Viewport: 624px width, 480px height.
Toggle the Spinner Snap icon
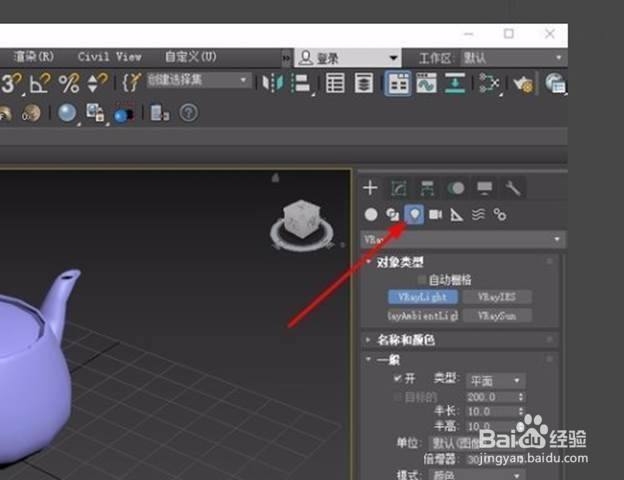point(97,83)
